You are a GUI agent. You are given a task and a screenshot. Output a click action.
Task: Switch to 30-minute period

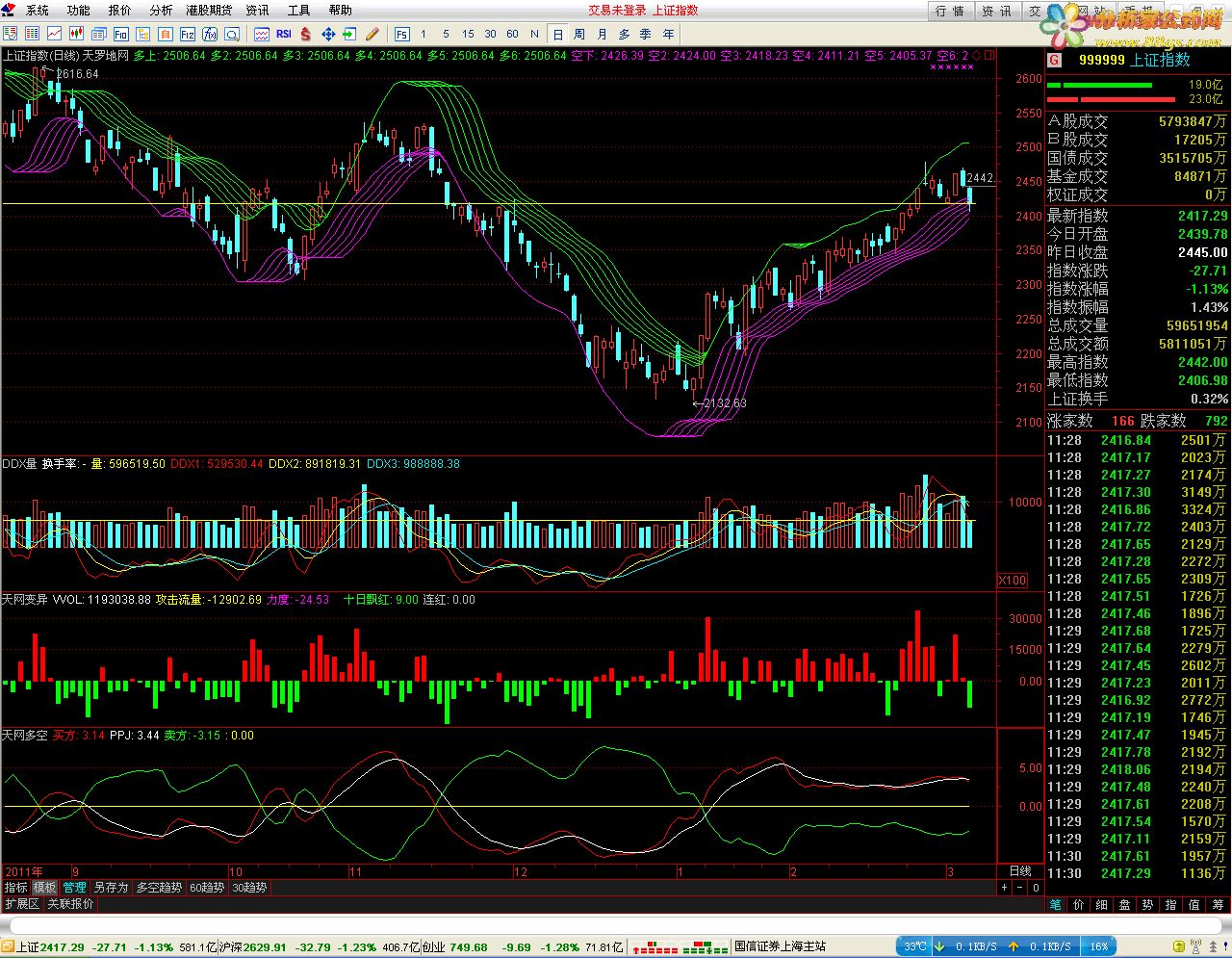point(490,34)
